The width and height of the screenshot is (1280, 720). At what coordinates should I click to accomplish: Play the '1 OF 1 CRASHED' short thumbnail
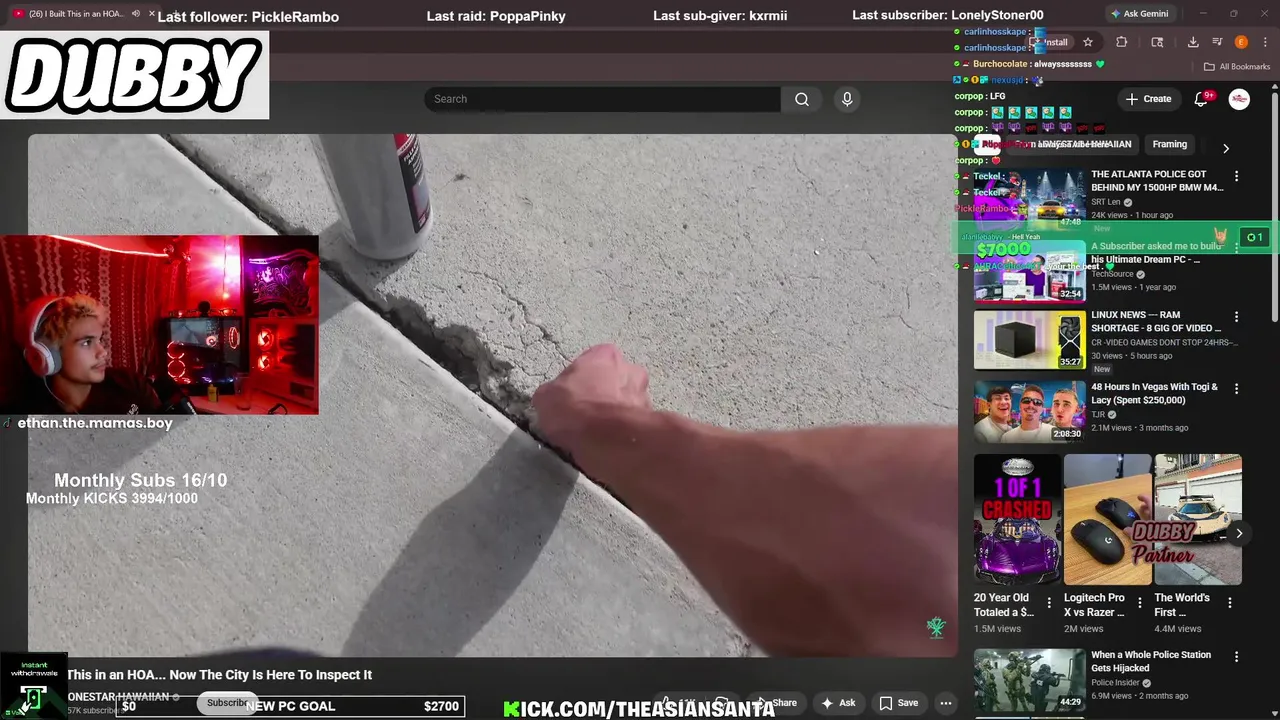point(1018,519)
